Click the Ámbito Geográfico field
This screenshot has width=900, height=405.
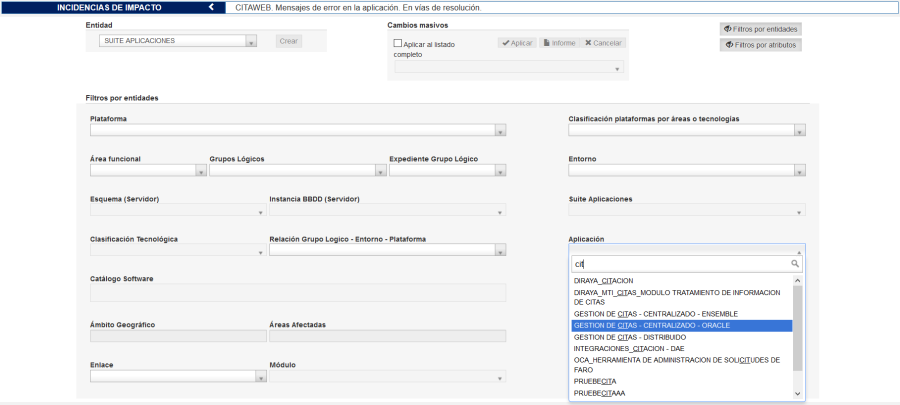[178, 336]
